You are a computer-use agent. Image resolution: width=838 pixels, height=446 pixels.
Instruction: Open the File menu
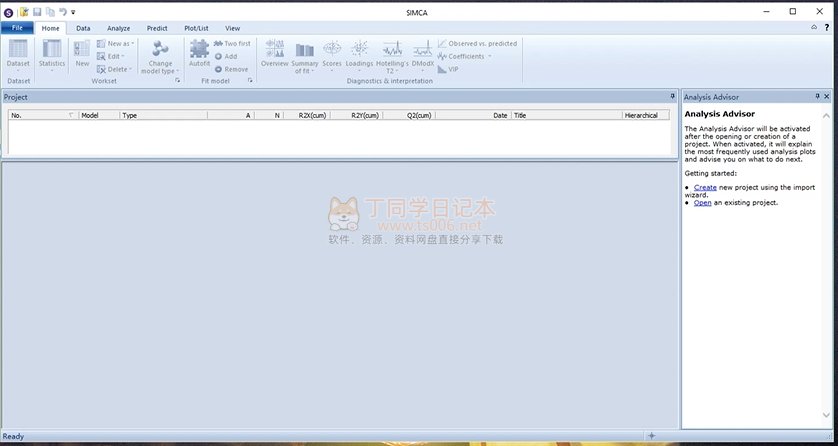(17, 28)
